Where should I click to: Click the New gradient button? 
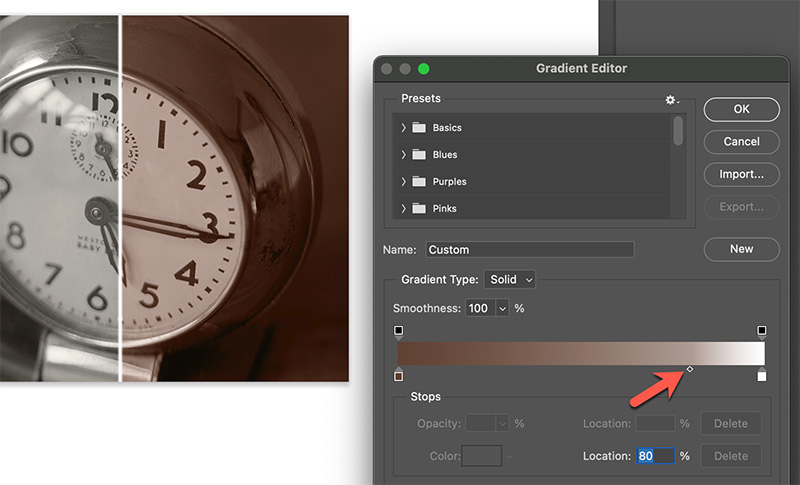(x=741, y=248)
